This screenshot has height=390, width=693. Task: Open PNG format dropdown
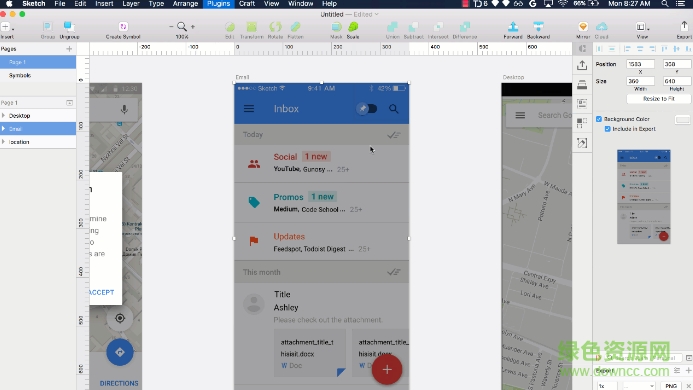click(x=671, y=386)
